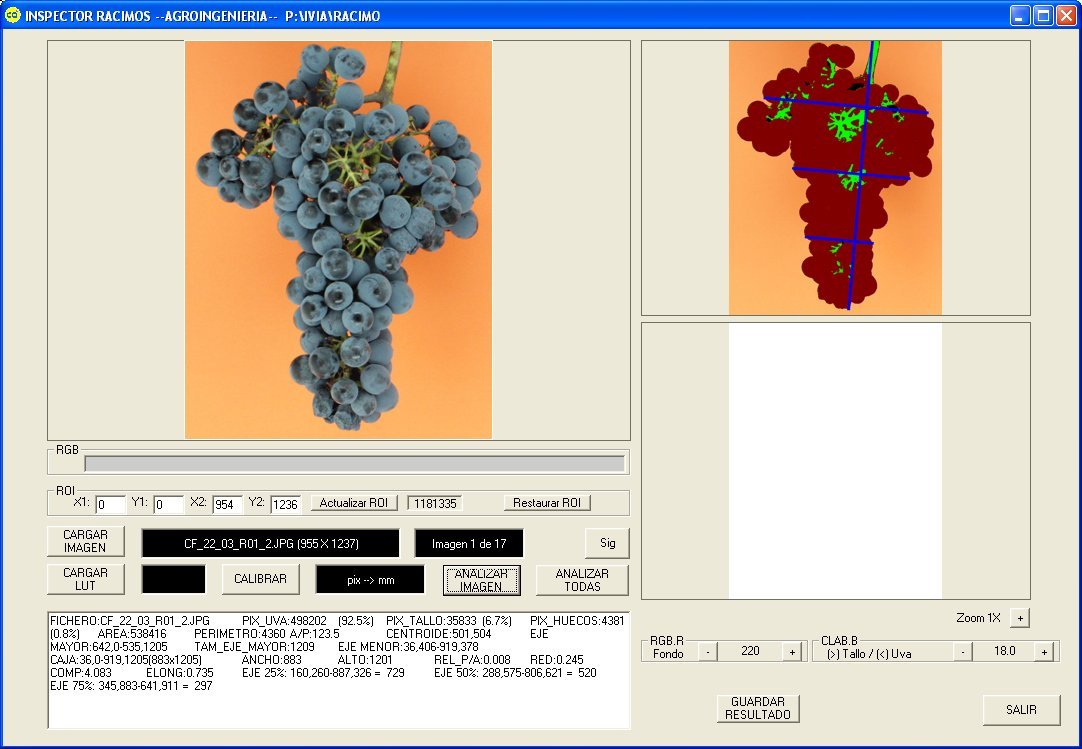The width and height of the screenshot is (1082, 749).
Task: Click the CALIBRAR button
Action: tap(260, 579)
